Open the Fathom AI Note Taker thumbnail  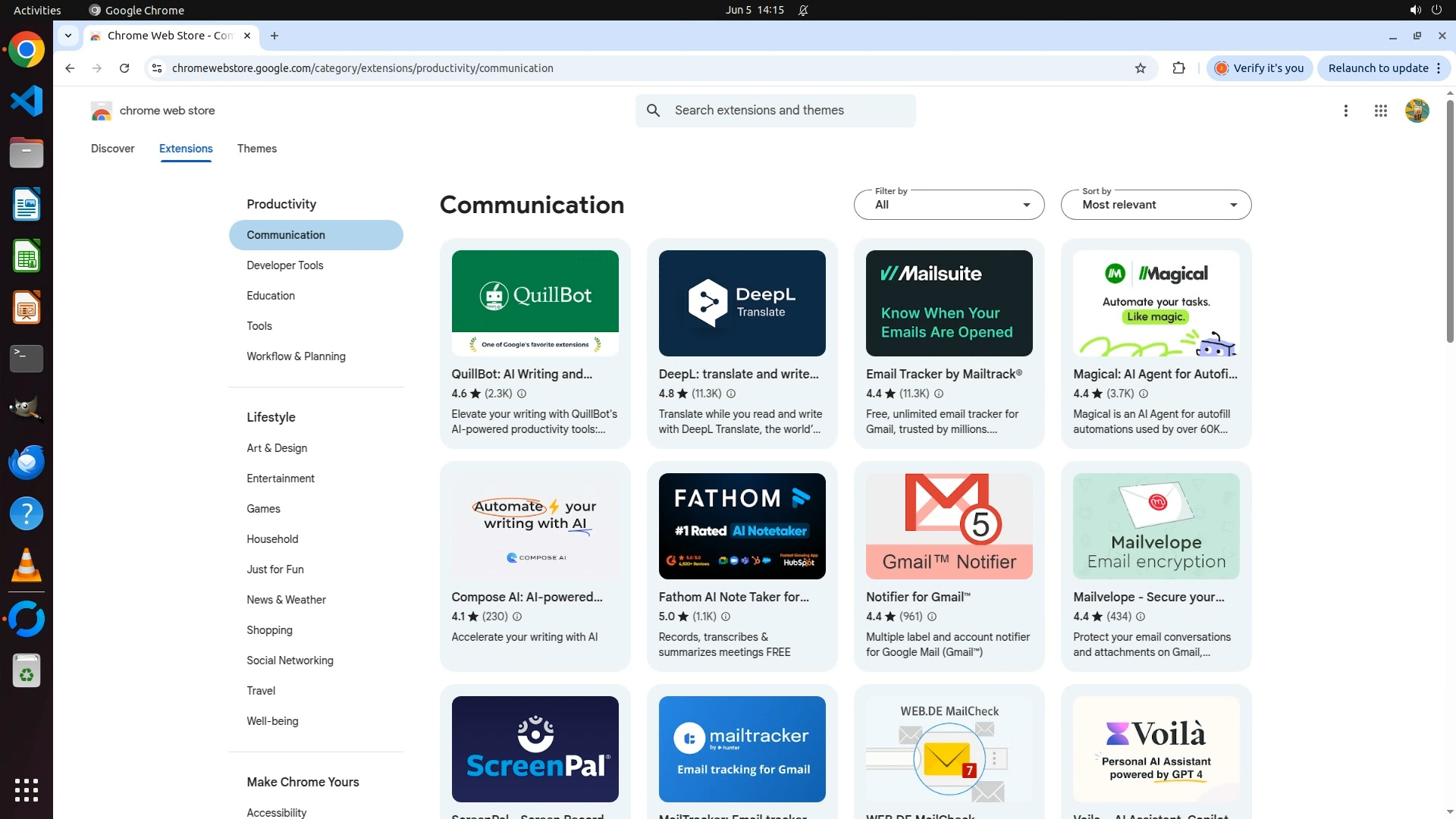click(x=742, y=526)
